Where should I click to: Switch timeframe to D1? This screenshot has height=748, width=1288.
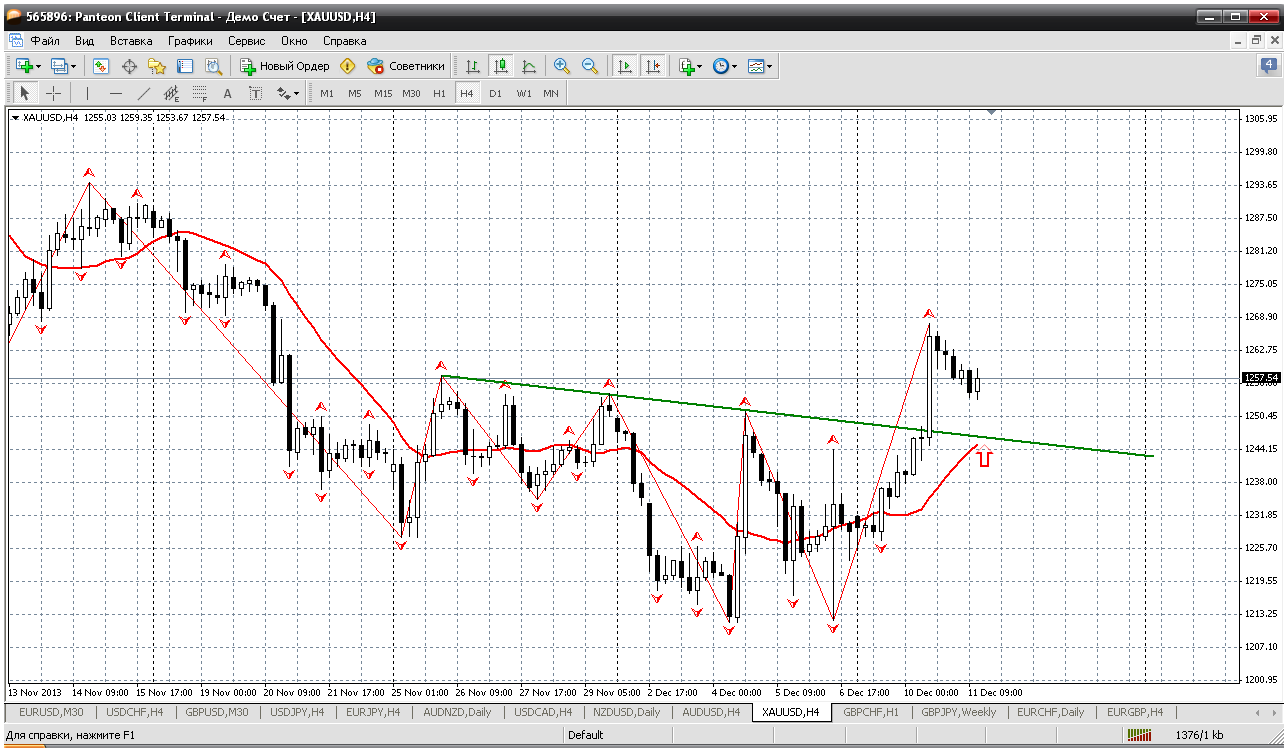(x=495, y=93)
